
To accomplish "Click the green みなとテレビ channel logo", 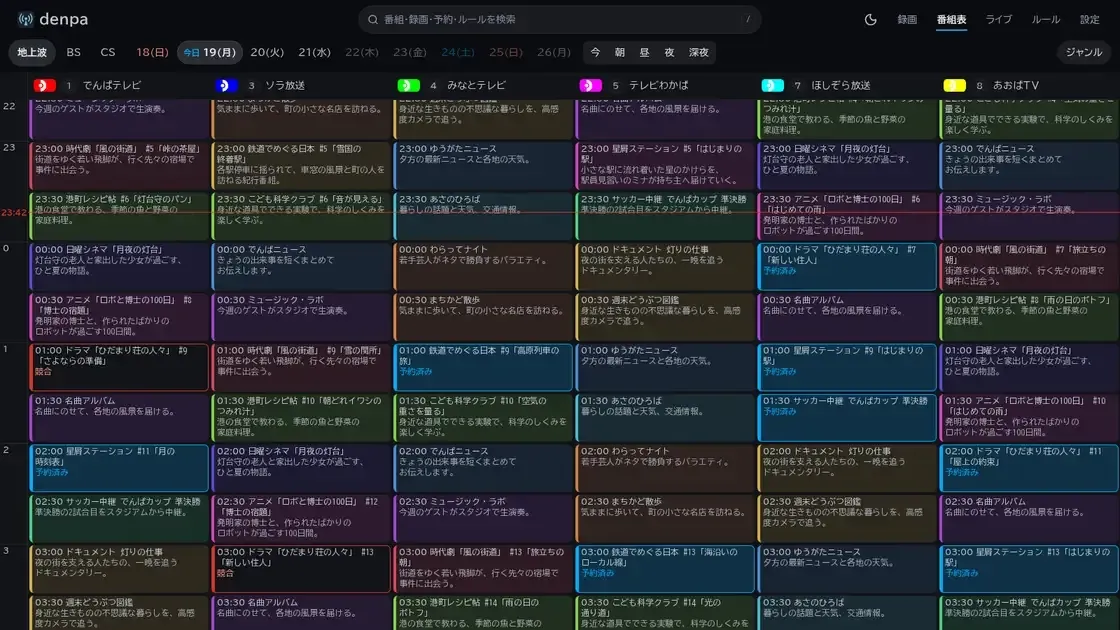I will [409, 85].
